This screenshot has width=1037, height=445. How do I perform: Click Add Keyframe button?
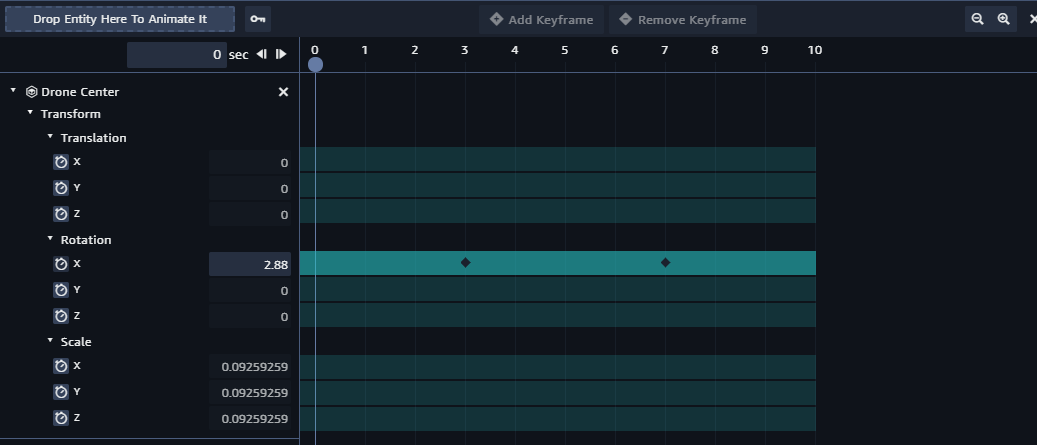coord(541,20)
